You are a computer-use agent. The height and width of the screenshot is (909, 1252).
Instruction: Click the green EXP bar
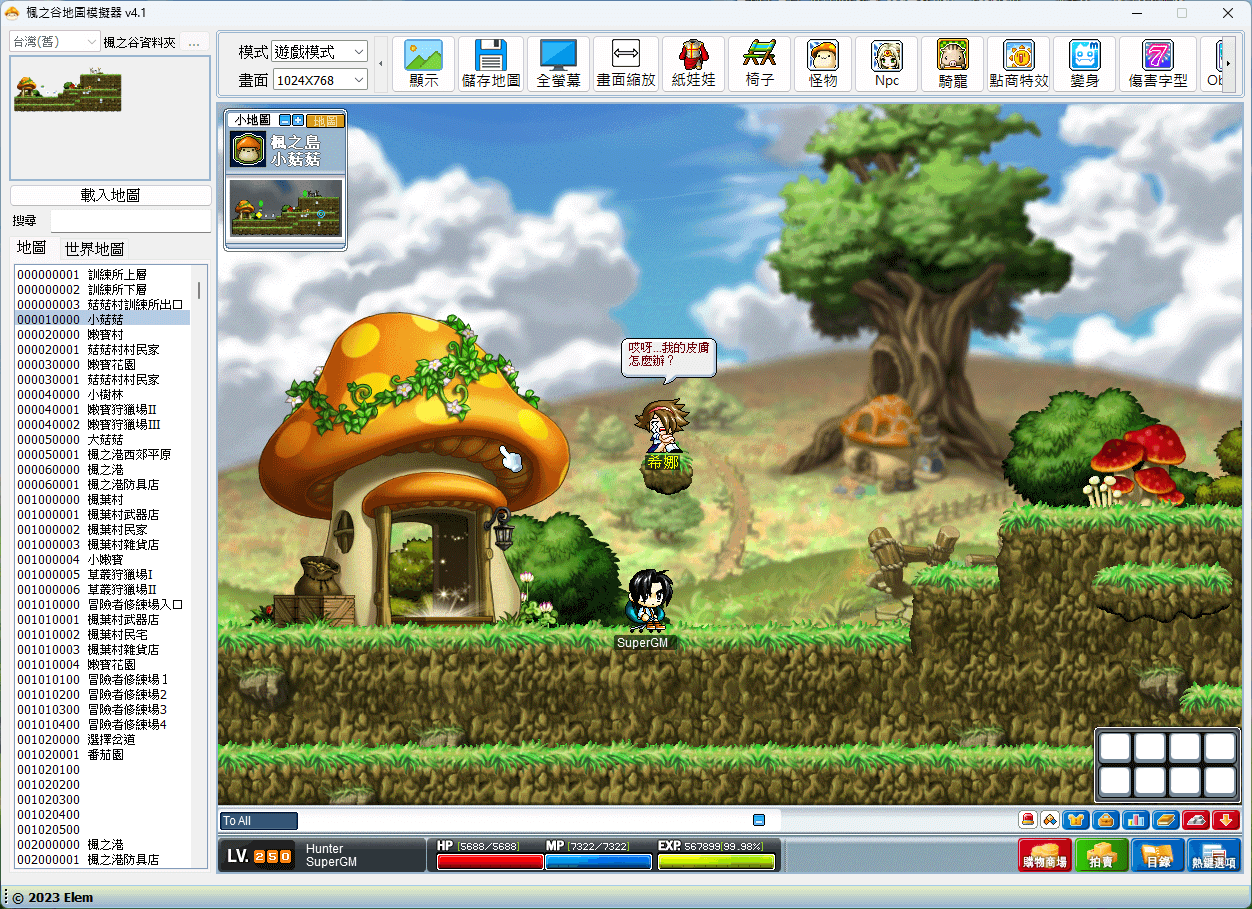716,861
